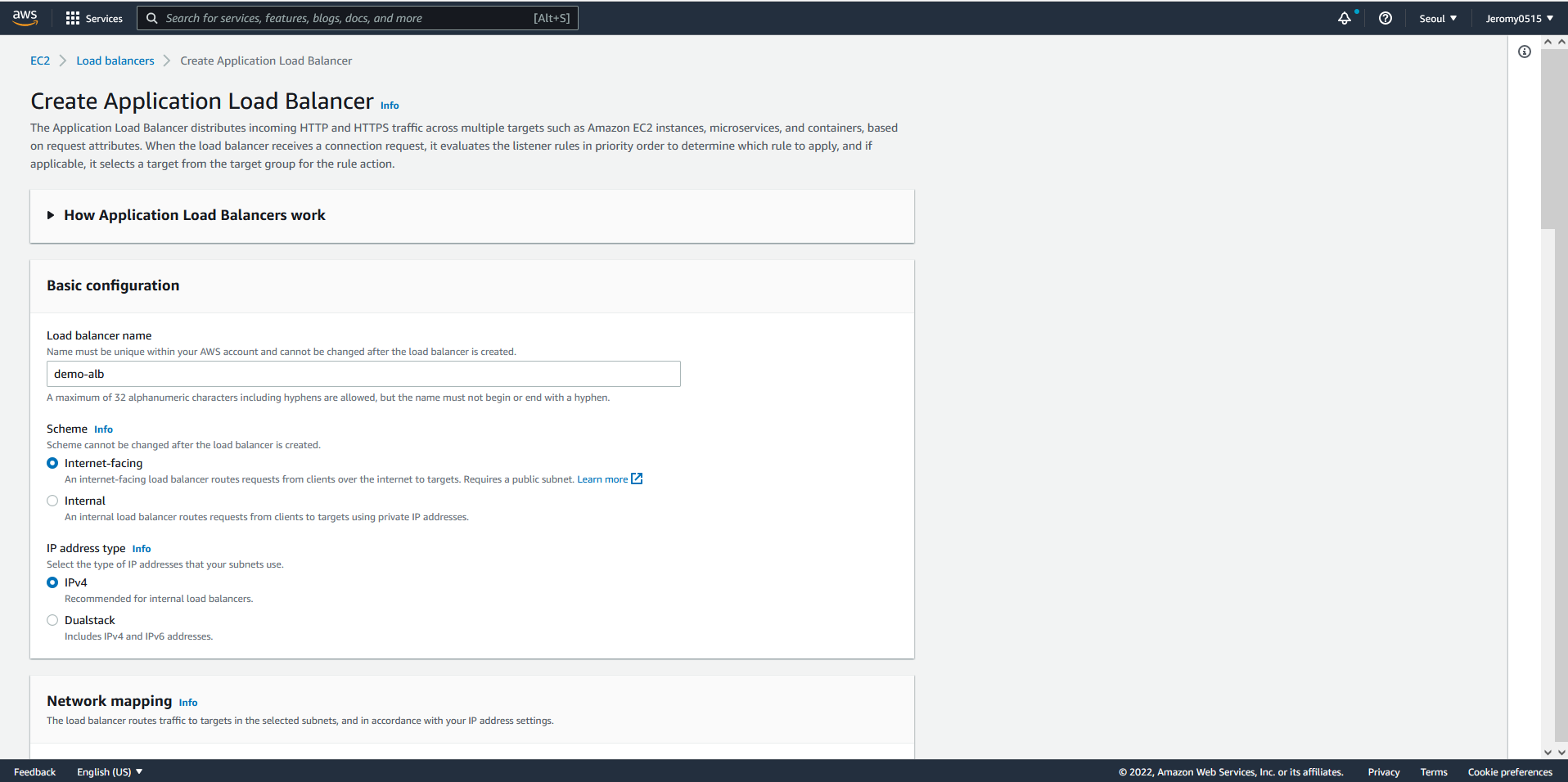This screenshot has height=782, width=1568.
Task: Open Cookie preferences in footer
Action: click(1510, 771)
